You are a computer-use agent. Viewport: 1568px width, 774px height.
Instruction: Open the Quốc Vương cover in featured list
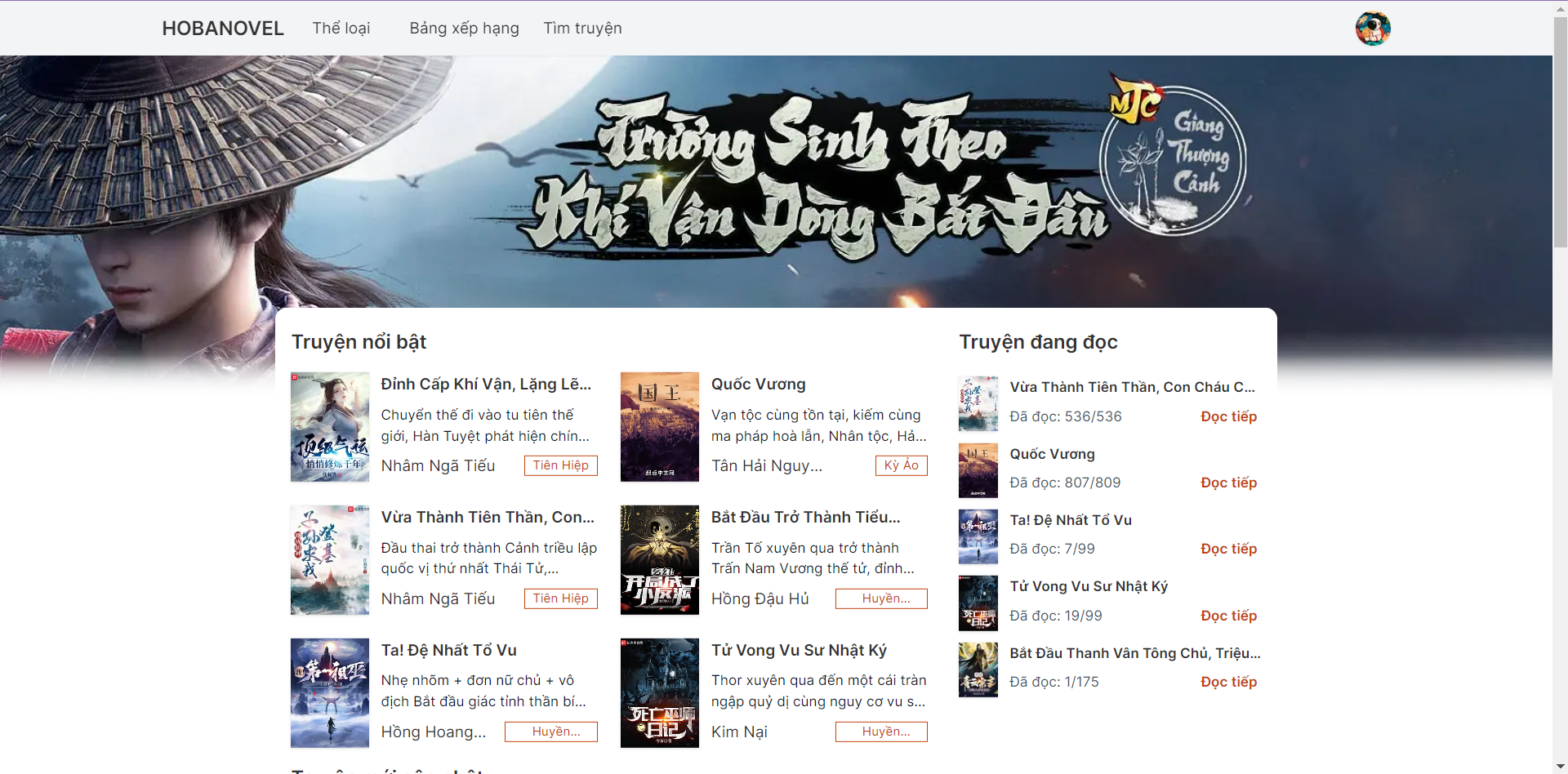[x=660, y=427]
